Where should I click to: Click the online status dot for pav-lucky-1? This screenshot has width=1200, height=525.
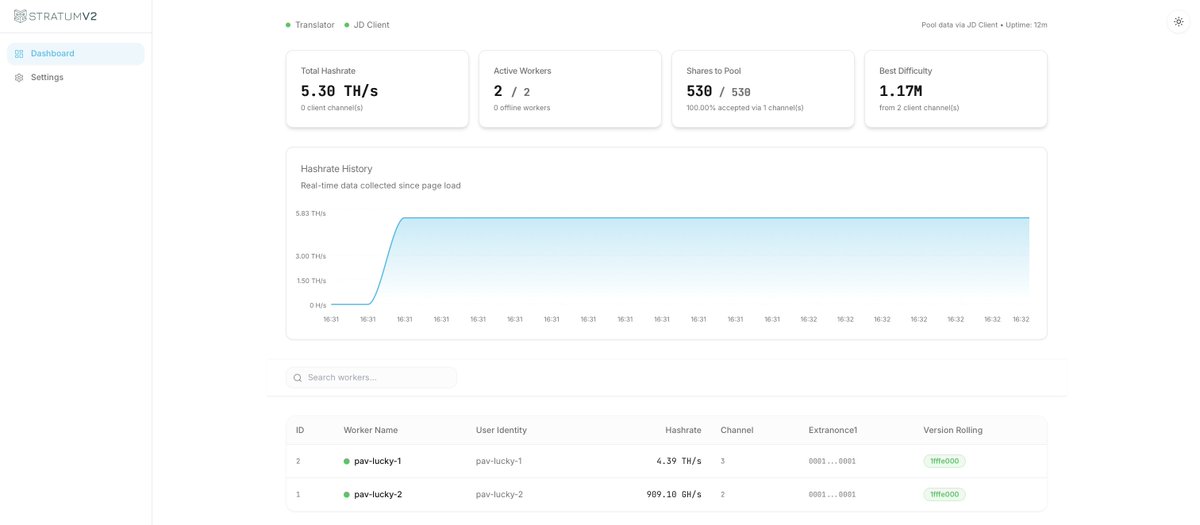(347, 462)
